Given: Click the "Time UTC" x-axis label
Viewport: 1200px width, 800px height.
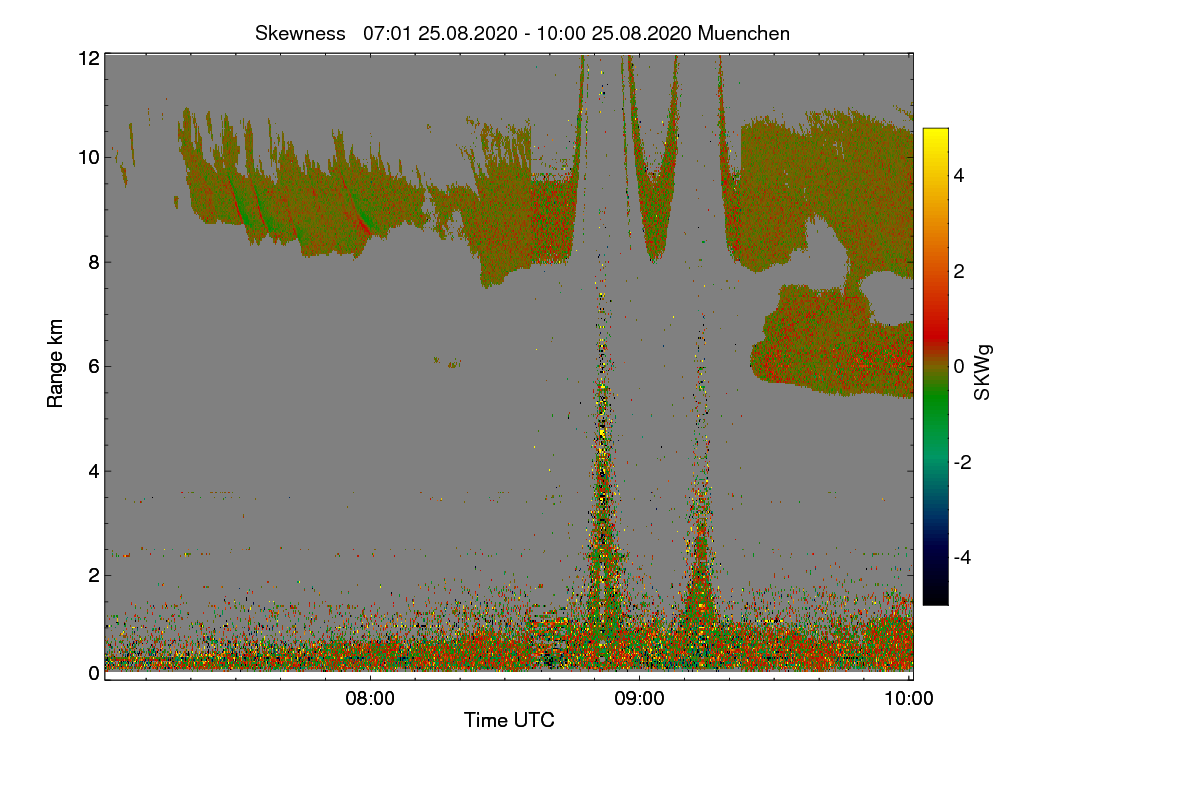Looking at the screenshot, I should pos(509,719).
